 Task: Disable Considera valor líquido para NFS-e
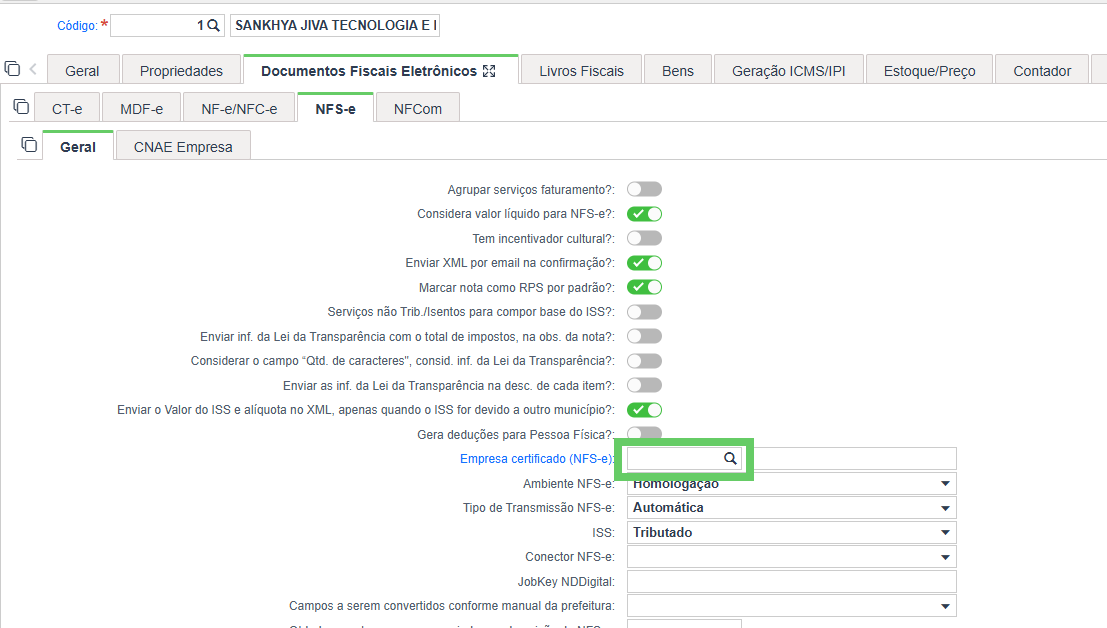[x=645, y=214]
